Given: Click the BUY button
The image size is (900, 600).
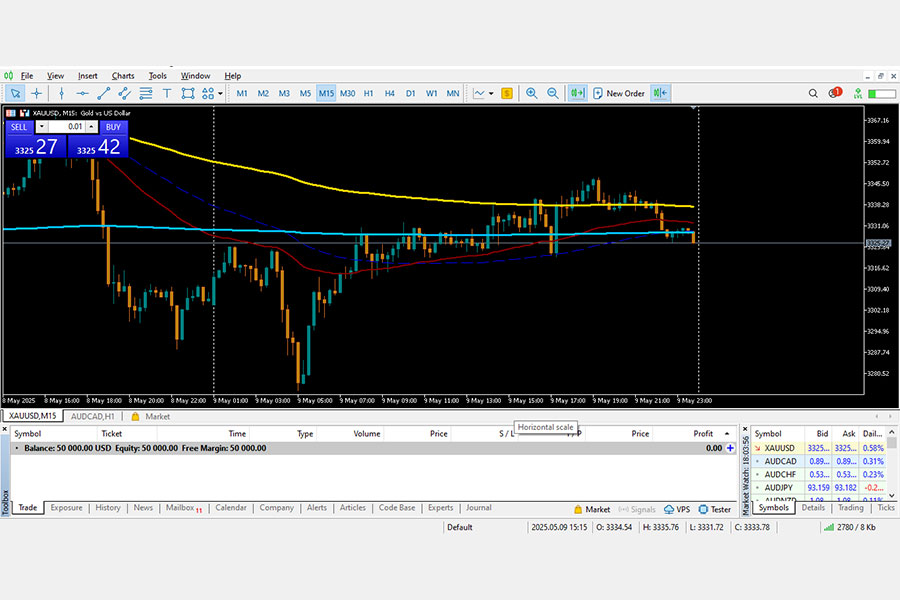Looking at the screenshot, I should (114, 127).
